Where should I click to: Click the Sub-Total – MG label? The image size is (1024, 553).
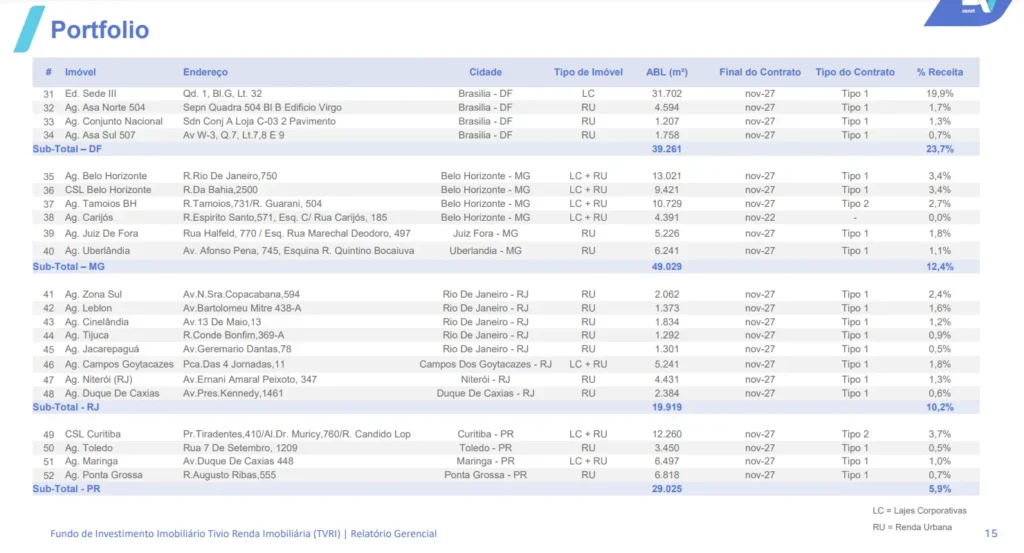[68, 266]
